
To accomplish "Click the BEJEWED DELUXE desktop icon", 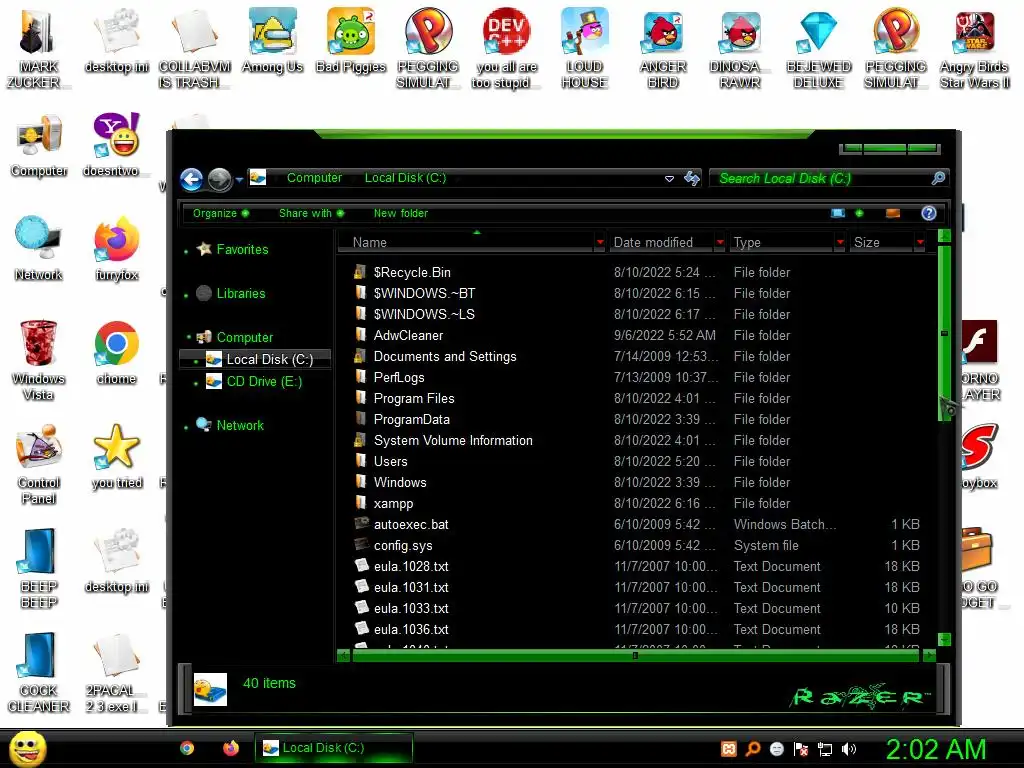I will (818, 49).
